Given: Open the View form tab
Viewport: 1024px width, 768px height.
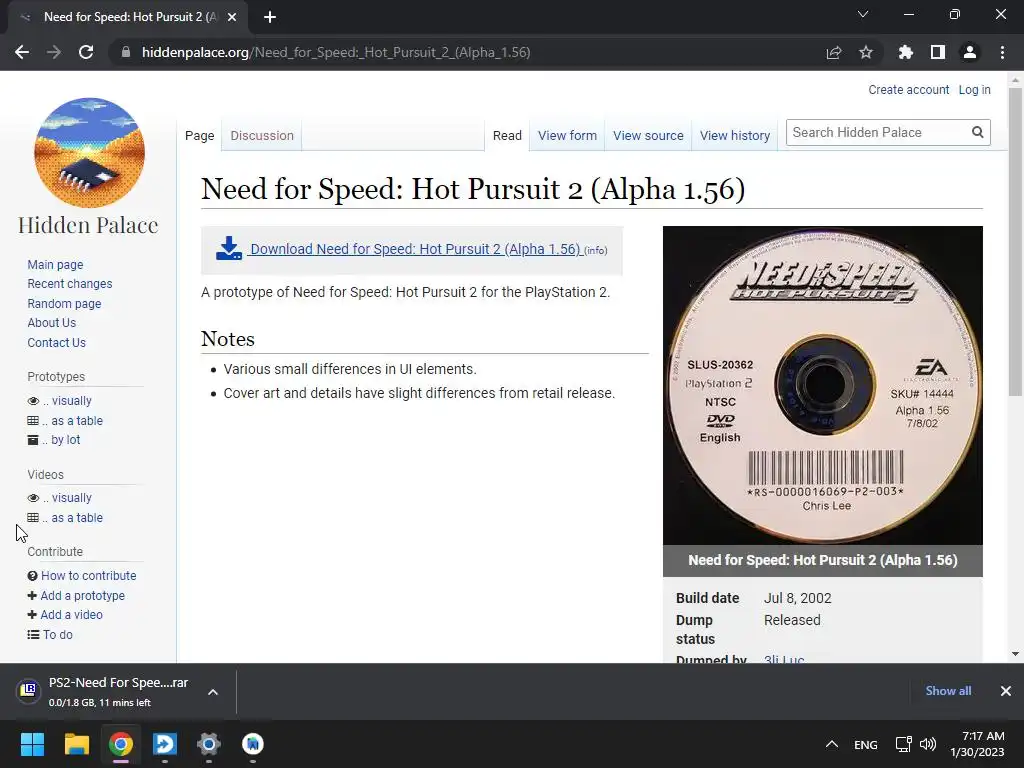Looking at the screenshot, I should coord(567,135).
